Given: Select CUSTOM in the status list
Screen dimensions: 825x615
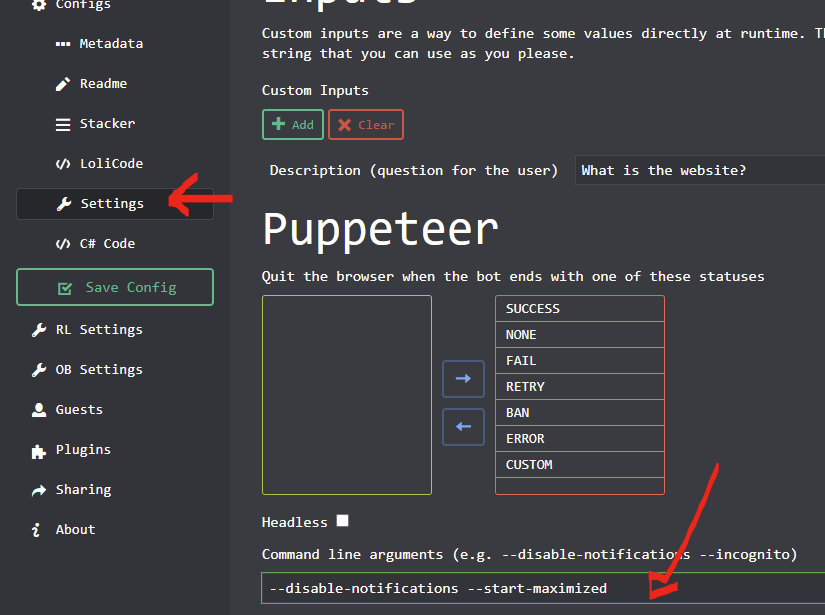Looking at the screenshot, I should coord(580,465).
